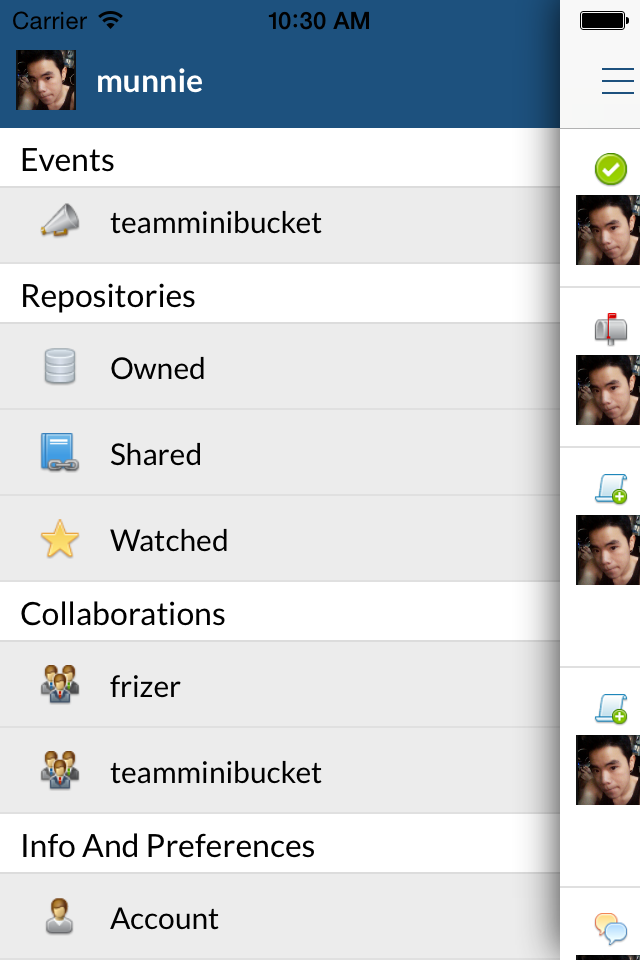Tap the yellow star Watched icon
This screenshot has width=640, height=960.
point(60,540)
